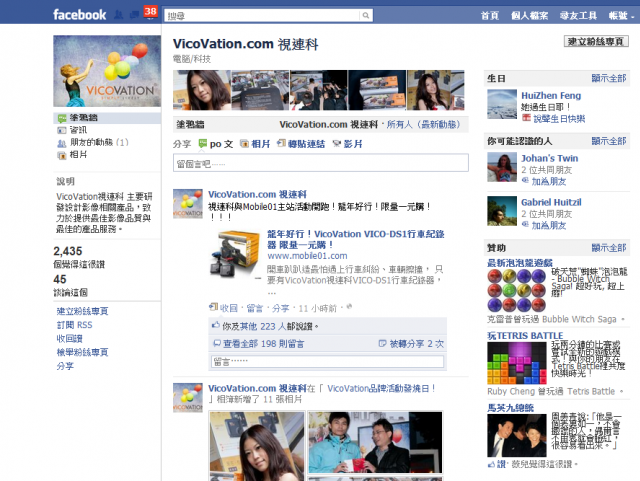Open two men photo in album post

(375, 442)
